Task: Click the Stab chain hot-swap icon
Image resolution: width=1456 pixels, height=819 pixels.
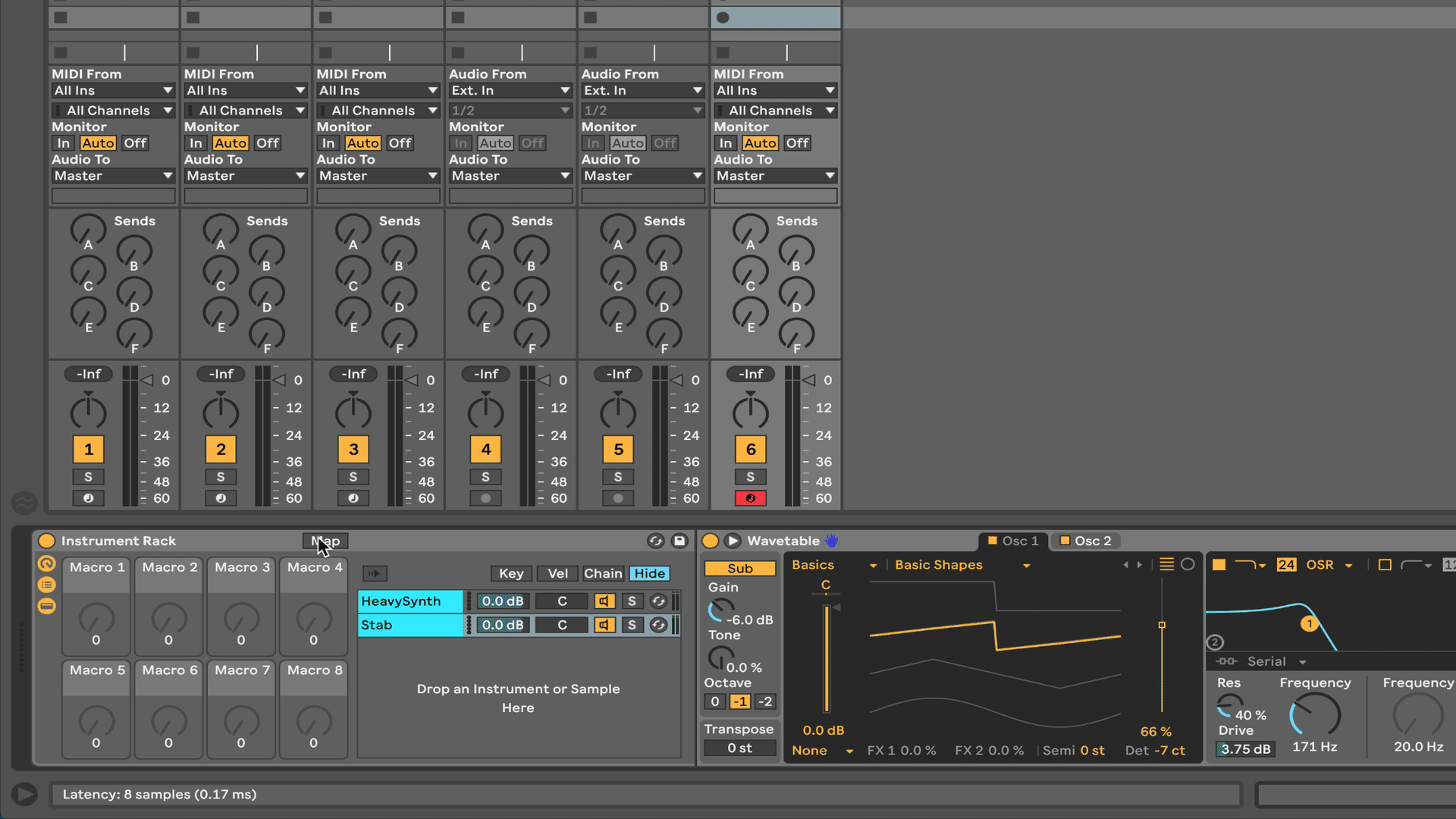Action: [658, 625]
